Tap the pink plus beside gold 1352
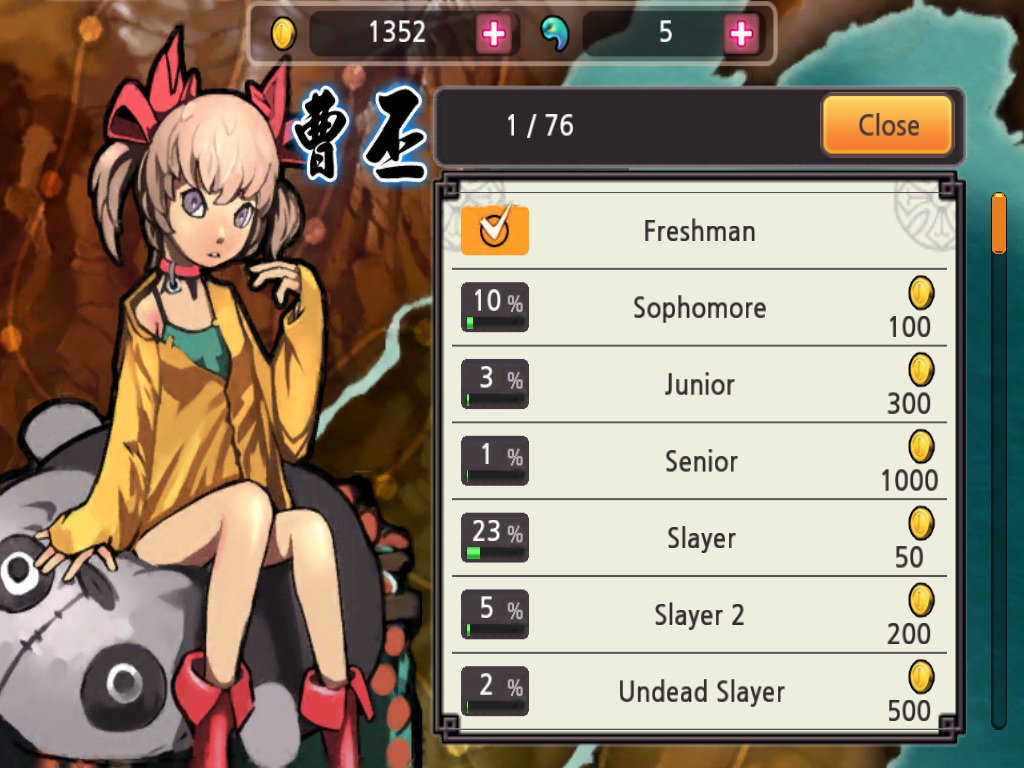Viewport: 1024px width, 768px height. (x=494, y=33)
